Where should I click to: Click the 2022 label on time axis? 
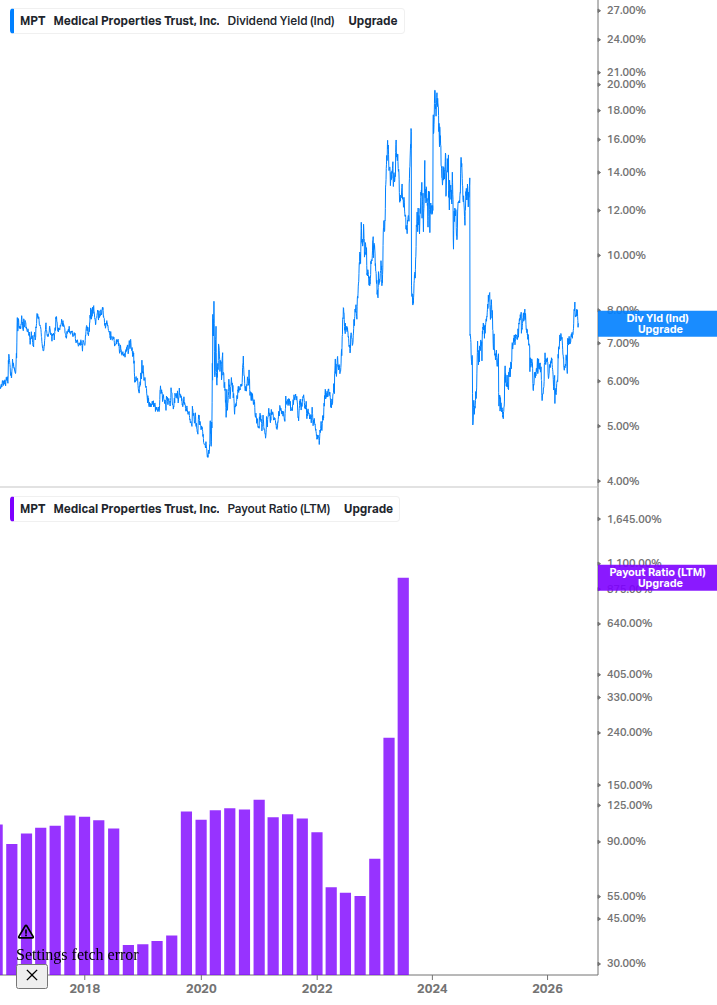(x=317, y=989)
